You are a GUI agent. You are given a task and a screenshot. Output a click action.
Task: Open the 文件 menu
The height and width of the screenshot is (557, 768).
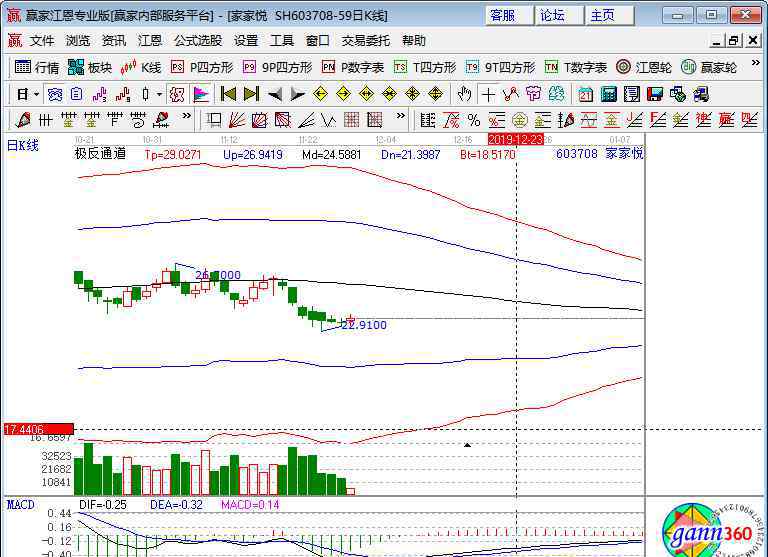(x=41, y=41)
